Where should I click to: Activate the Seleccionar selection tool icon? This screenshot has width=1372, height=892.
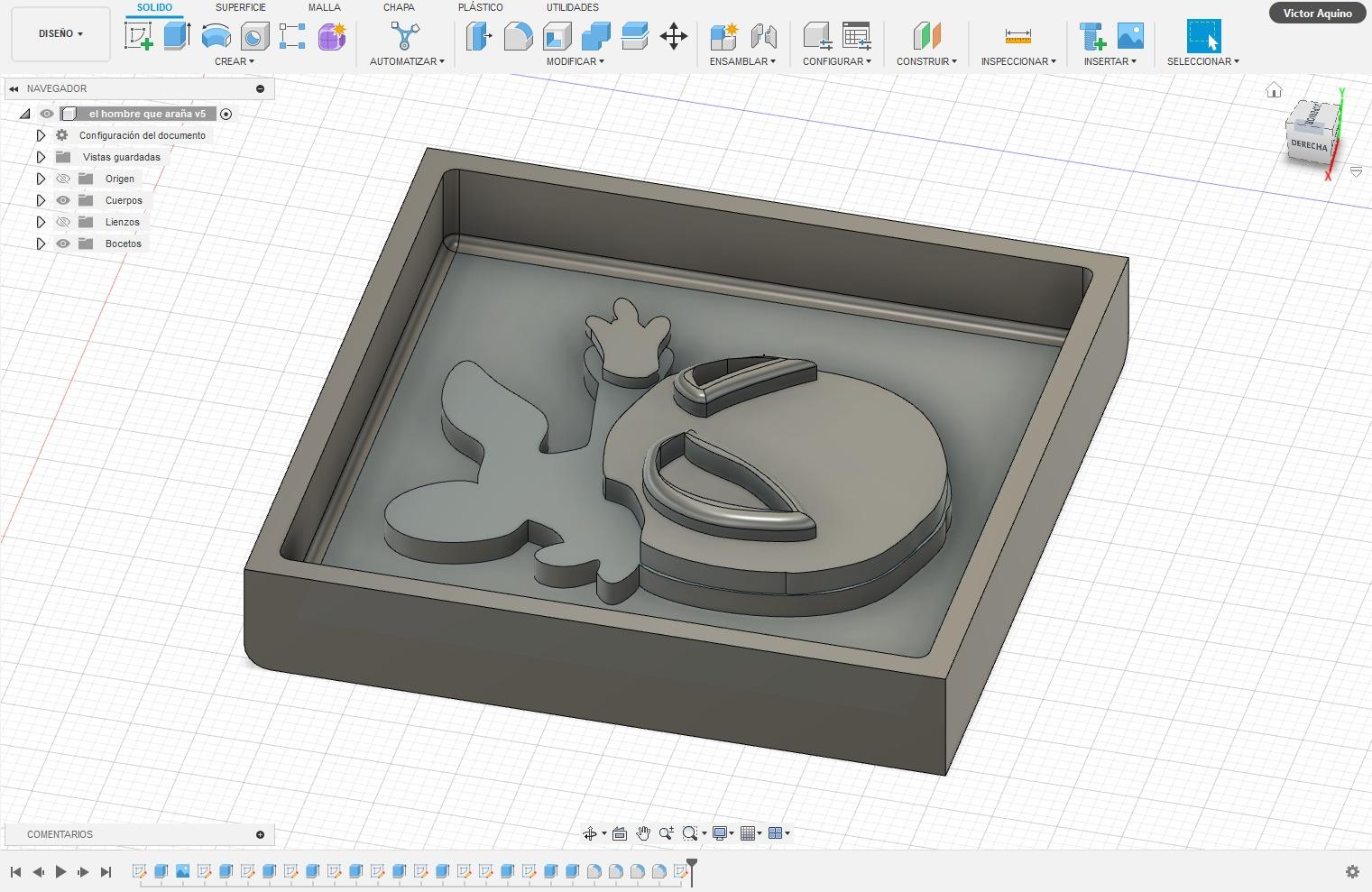1203,36
